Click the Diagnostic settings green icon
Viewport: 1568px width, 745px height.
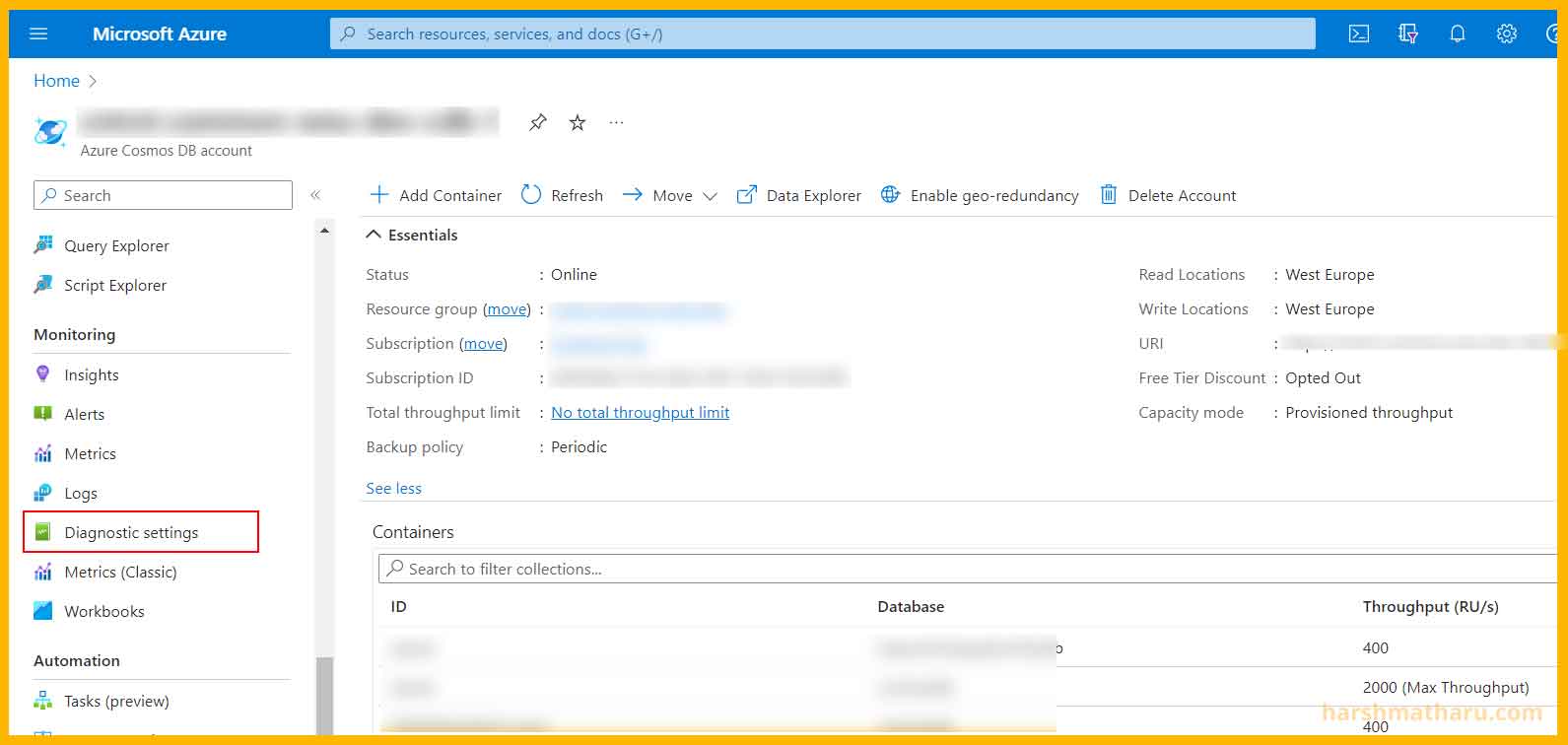[42, 532]
